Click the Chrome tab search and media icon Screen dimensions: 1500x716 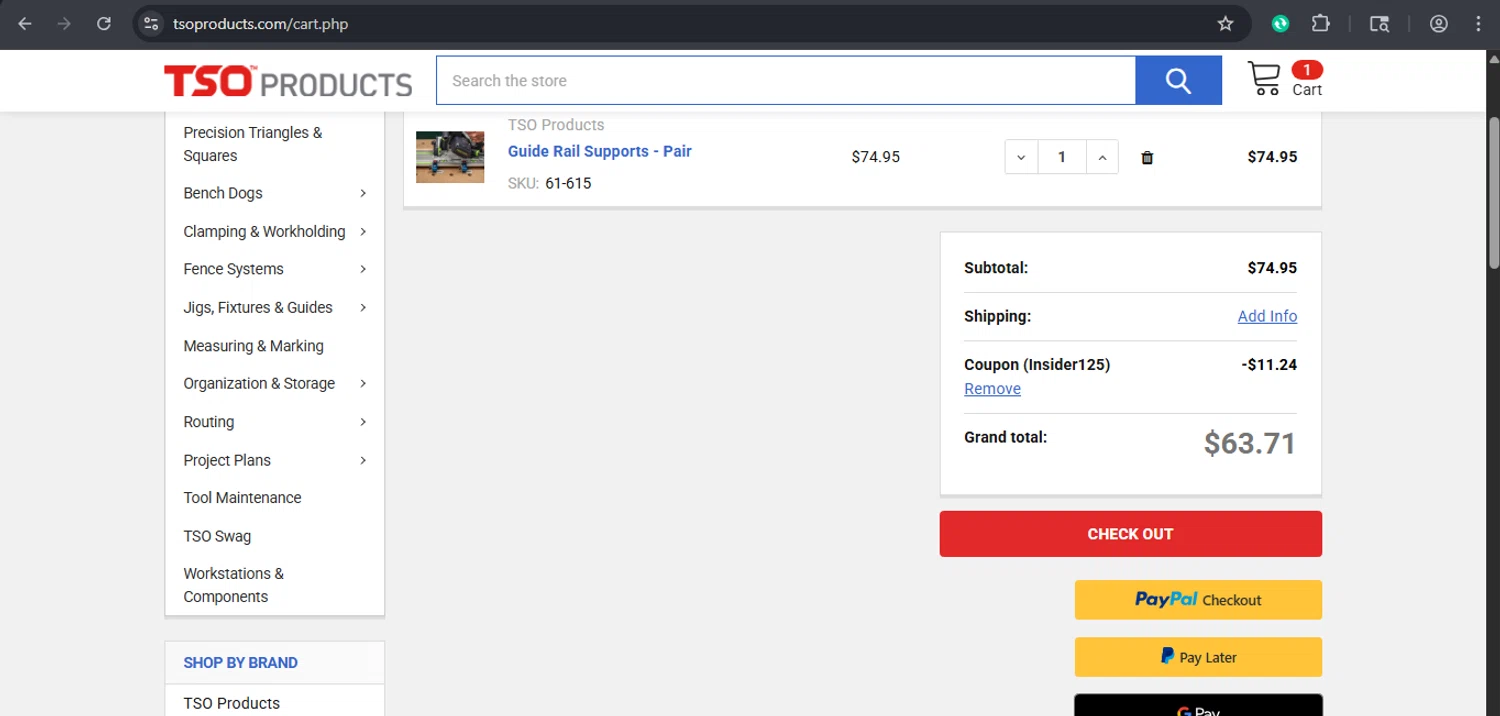[1379, 24]
